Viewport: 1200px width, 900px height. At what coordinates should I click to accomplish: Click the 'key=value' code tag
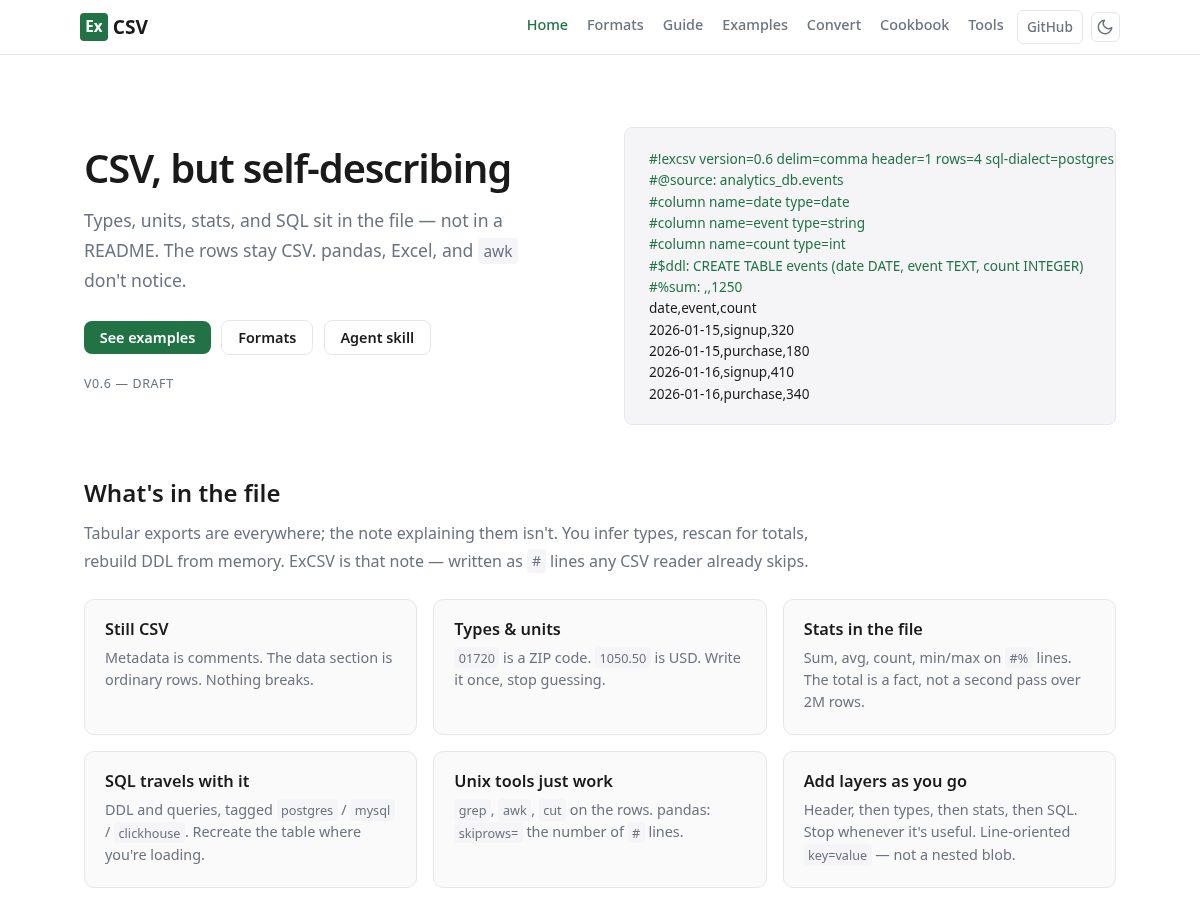838,855
